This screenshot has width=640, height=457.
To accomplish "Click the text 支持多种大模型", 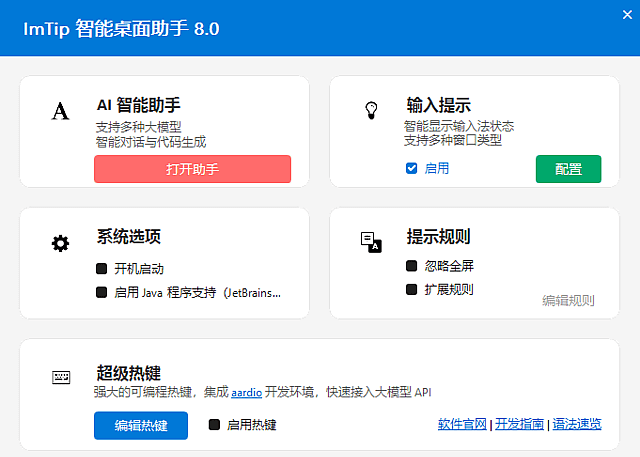I will click(138, 127).
